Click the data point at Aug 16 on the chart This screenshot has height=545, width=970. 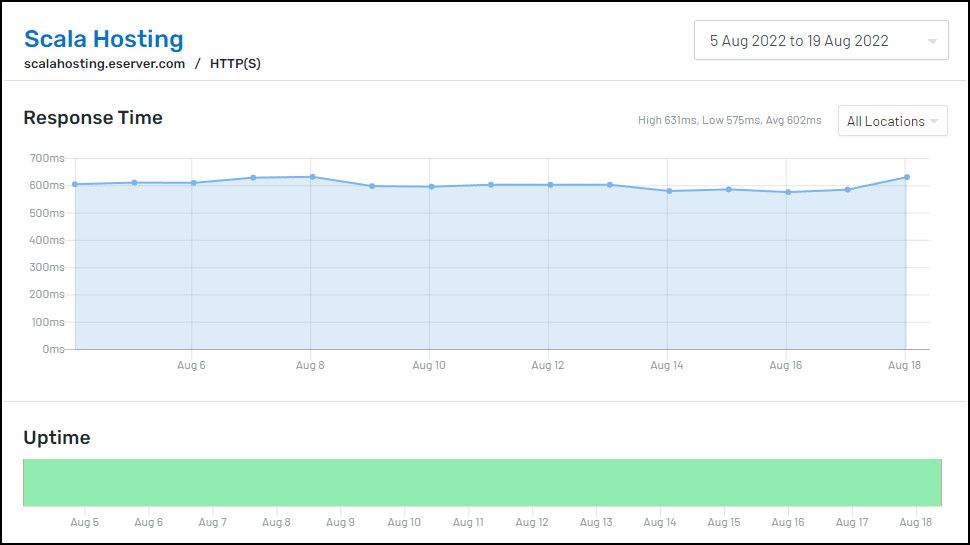tap(788, 192)
